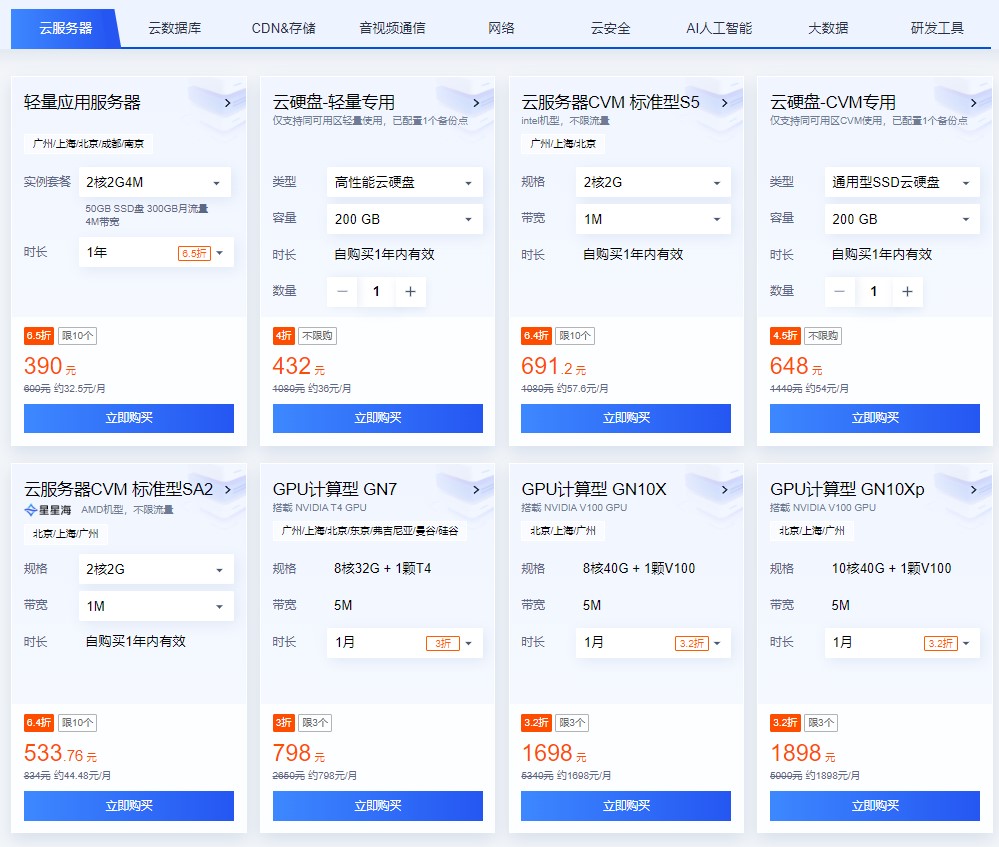Screen dimensions: 999x847
Task: Switch to the 大数据 tab
Action: (828, 28)
